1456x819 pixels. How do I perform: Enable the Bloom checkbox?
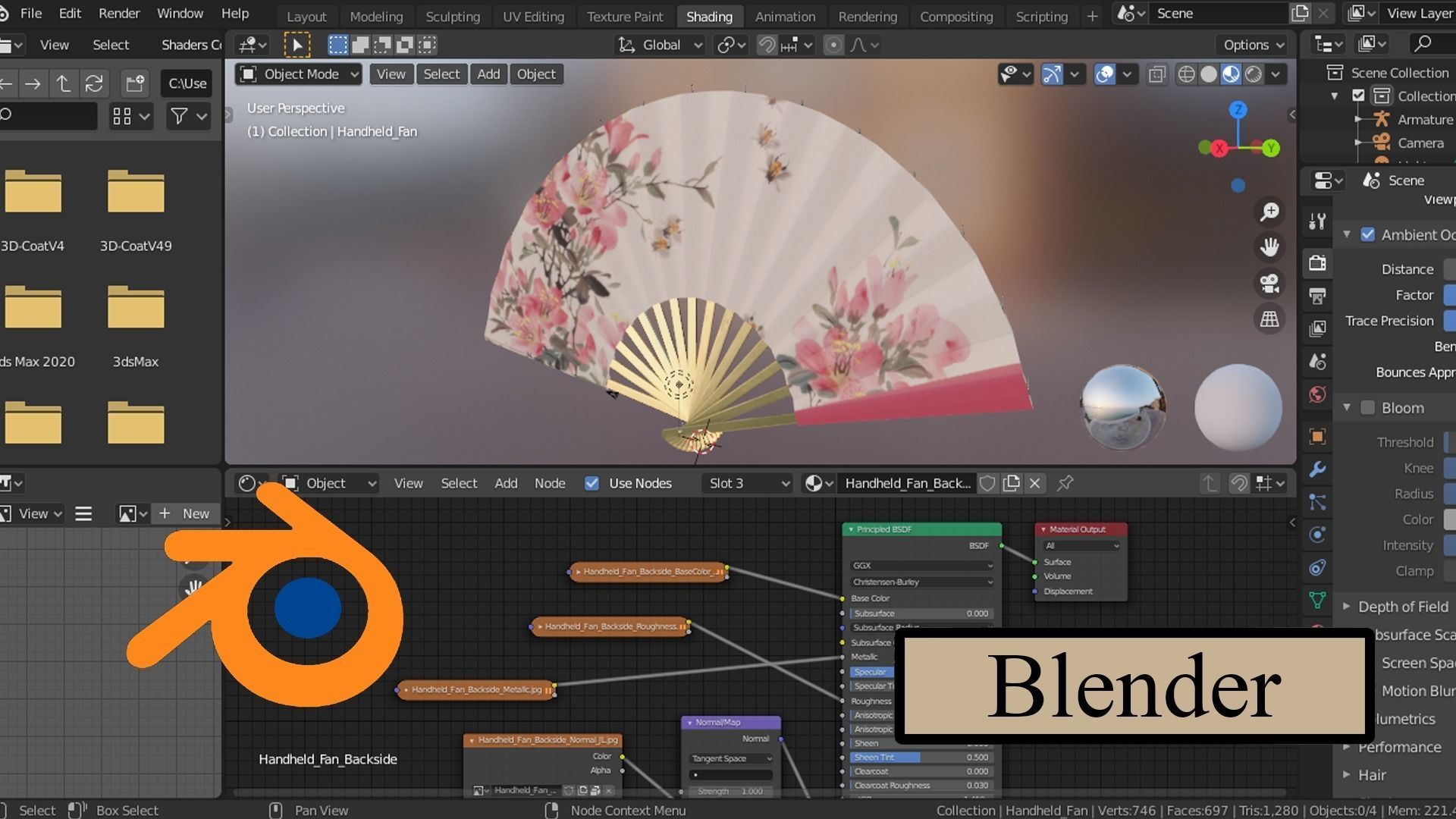(x=1367, y=408)
